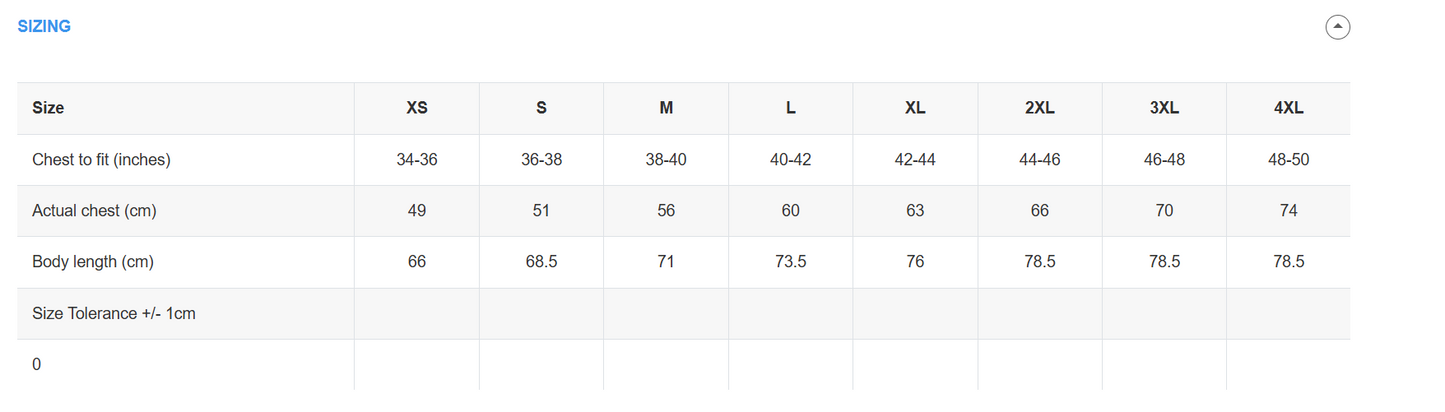Click the 34-36 chest value for XS
This screenshot has height=412, width=1445.
pyautogui.click(x=417, y=160)
